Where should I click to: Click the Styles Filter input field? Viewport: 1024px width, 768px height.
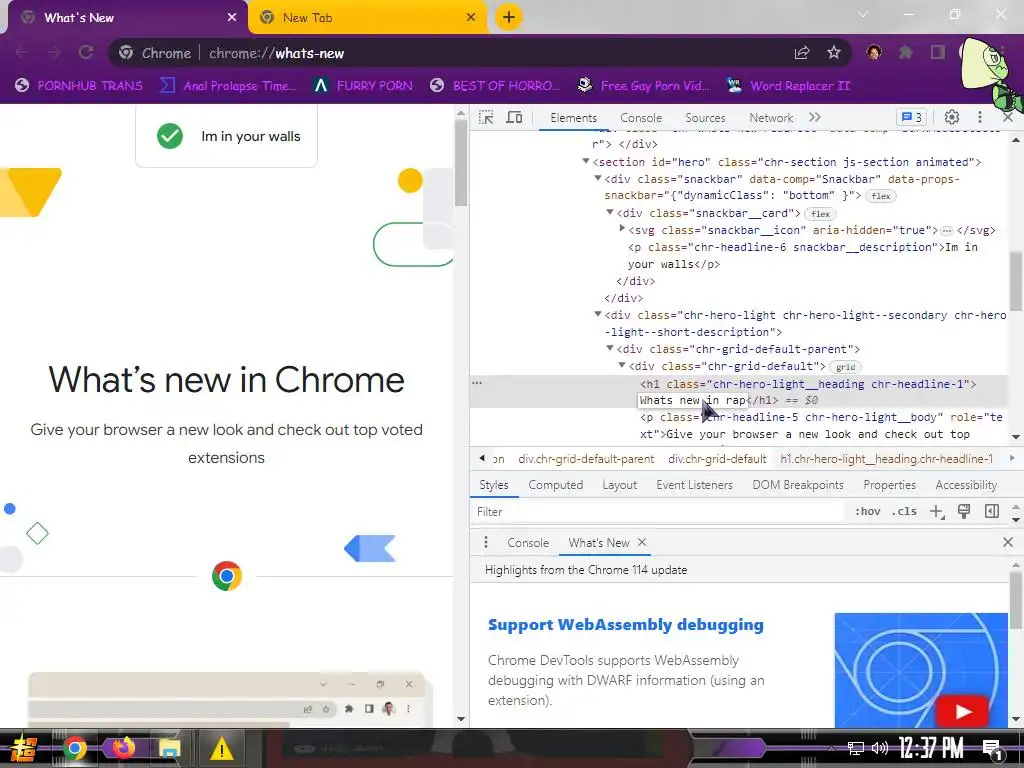point(660,511)
